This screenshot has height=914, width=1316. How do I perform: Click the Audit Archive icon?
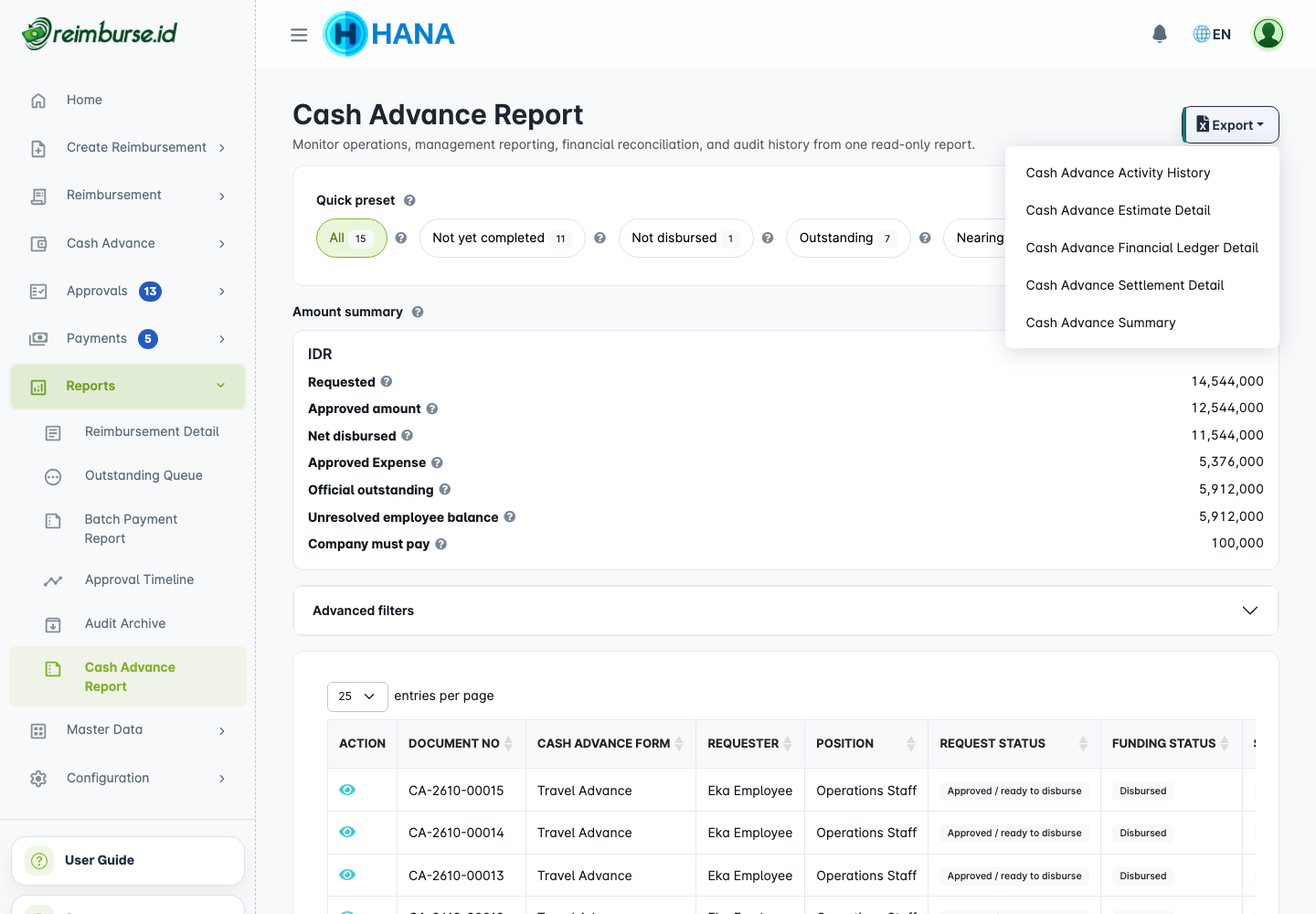pos(53,624)
